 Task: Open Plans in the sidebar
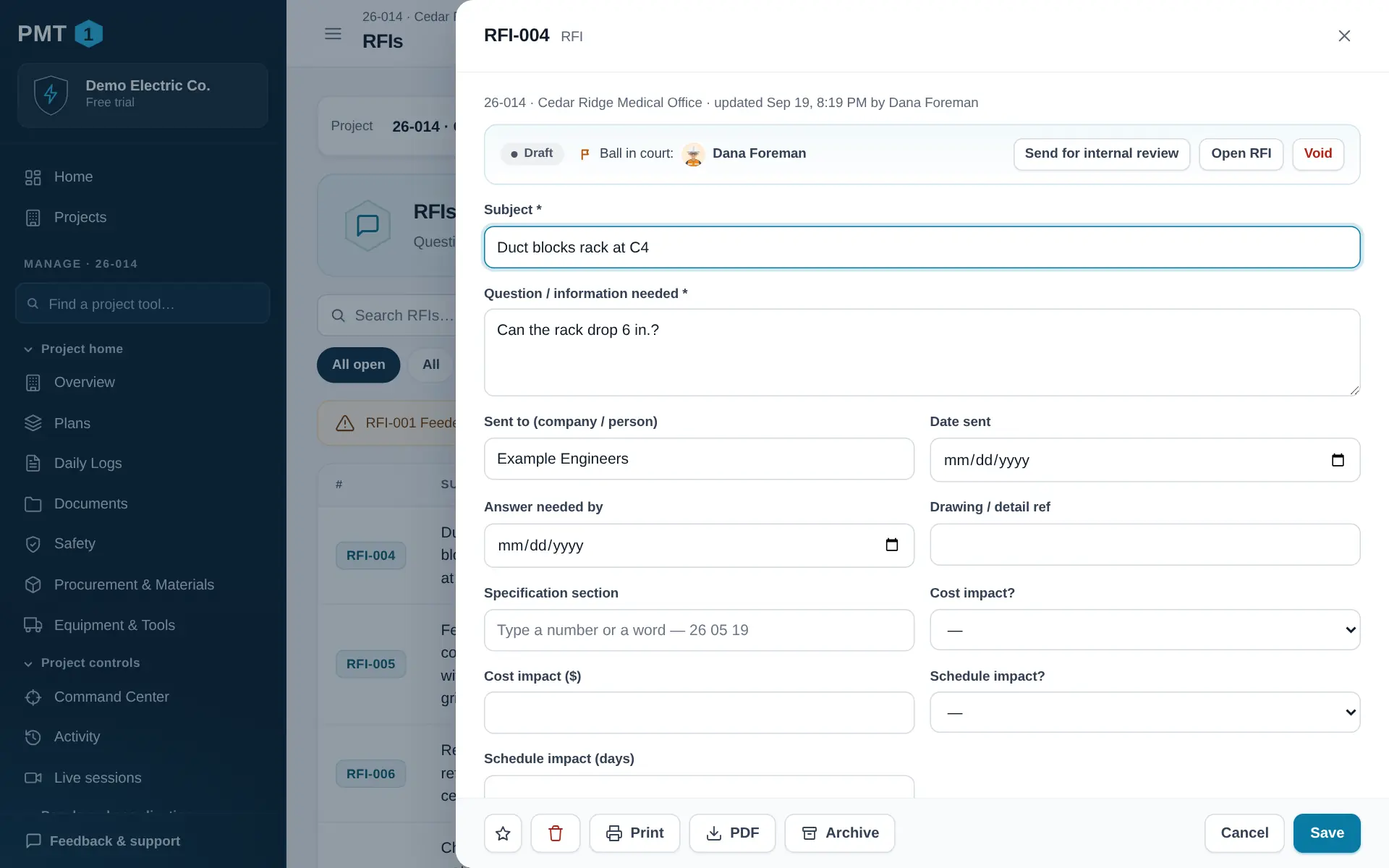(143, 423)
